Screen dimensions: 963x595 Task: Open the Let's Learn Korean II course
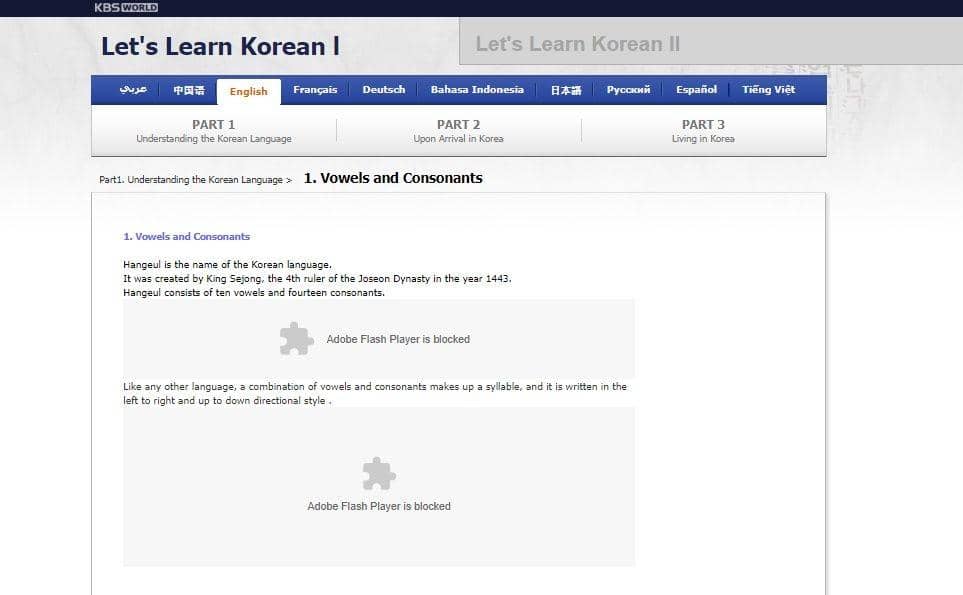tap(578, 43)
